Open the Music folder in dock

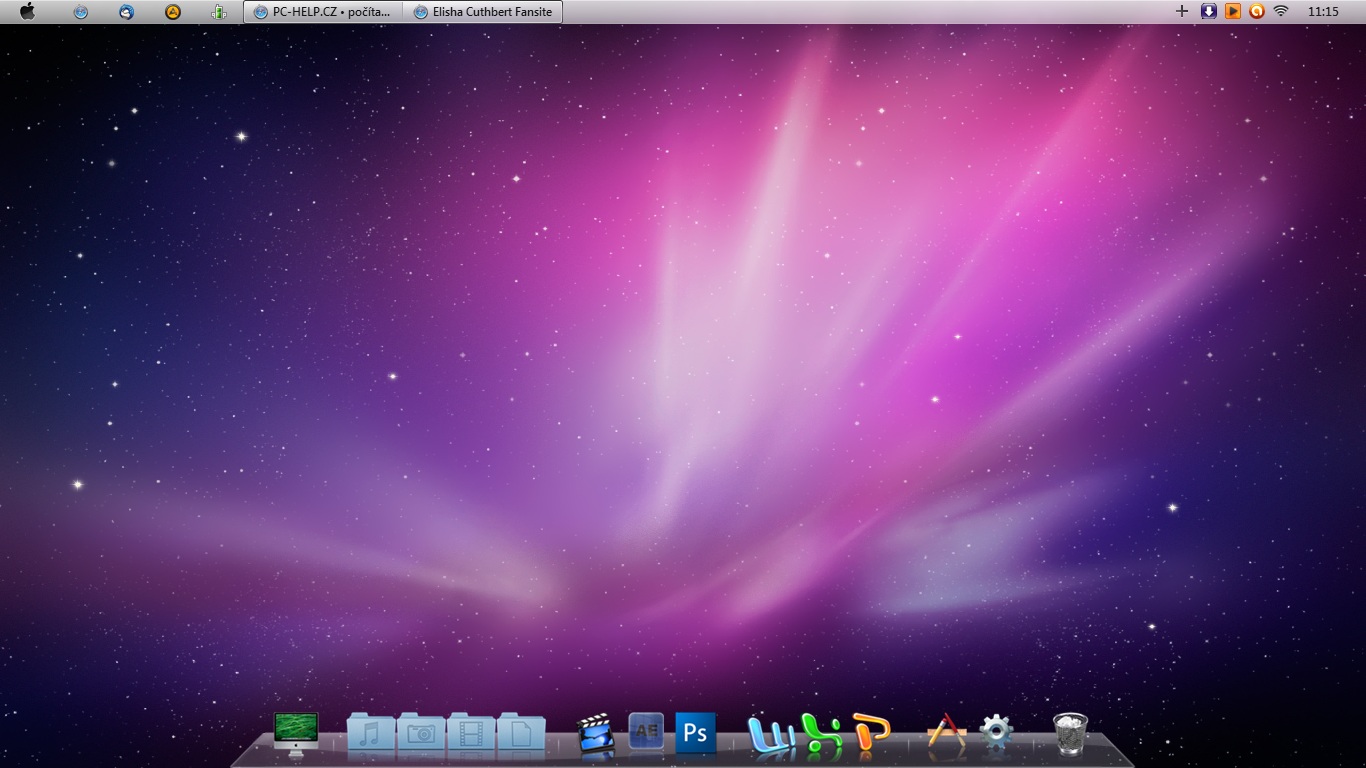tap(371, 734)
